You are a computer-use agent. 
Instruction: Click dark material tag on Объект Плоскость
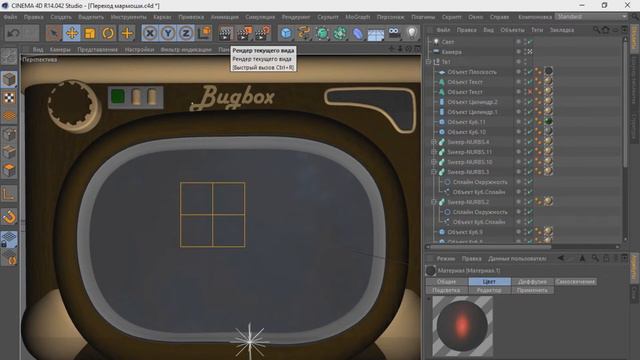(x=549, y=71)
